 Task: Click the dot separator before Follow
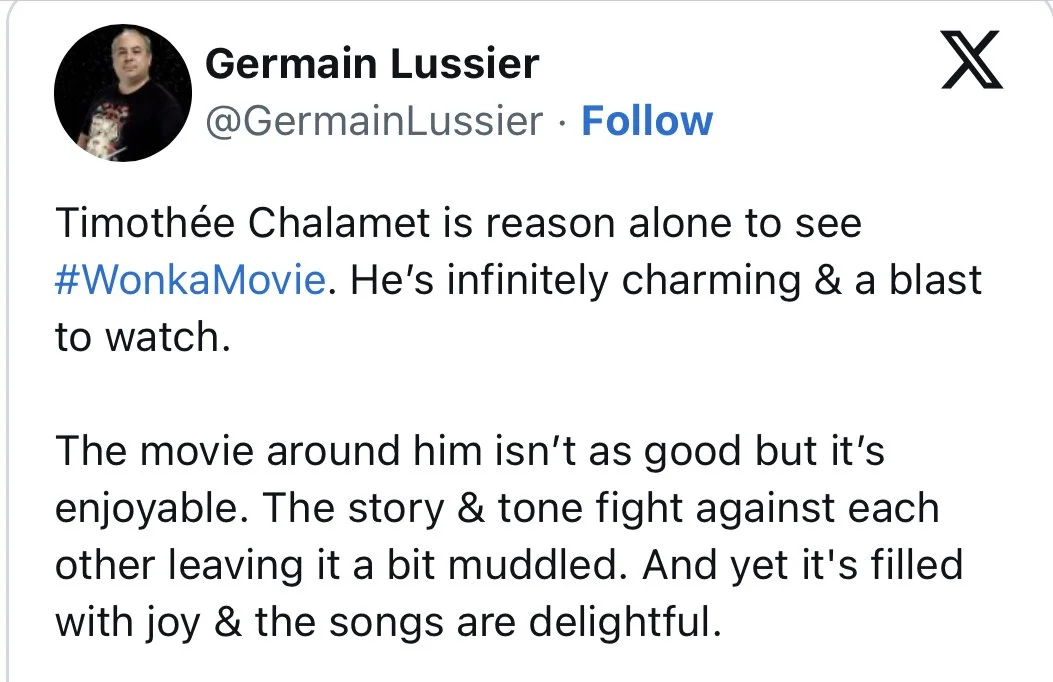[x=562, y=123]
